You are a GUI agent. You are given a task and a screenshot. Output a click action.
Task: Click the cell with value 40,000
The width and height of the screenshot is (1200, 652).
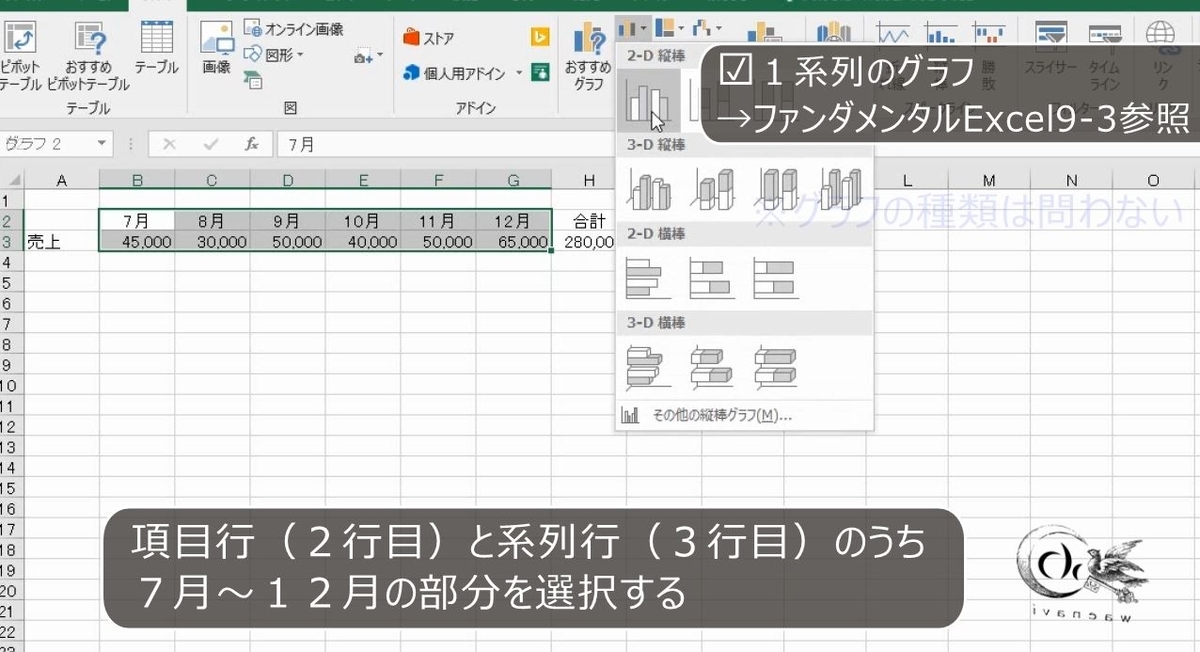point(363,241)
